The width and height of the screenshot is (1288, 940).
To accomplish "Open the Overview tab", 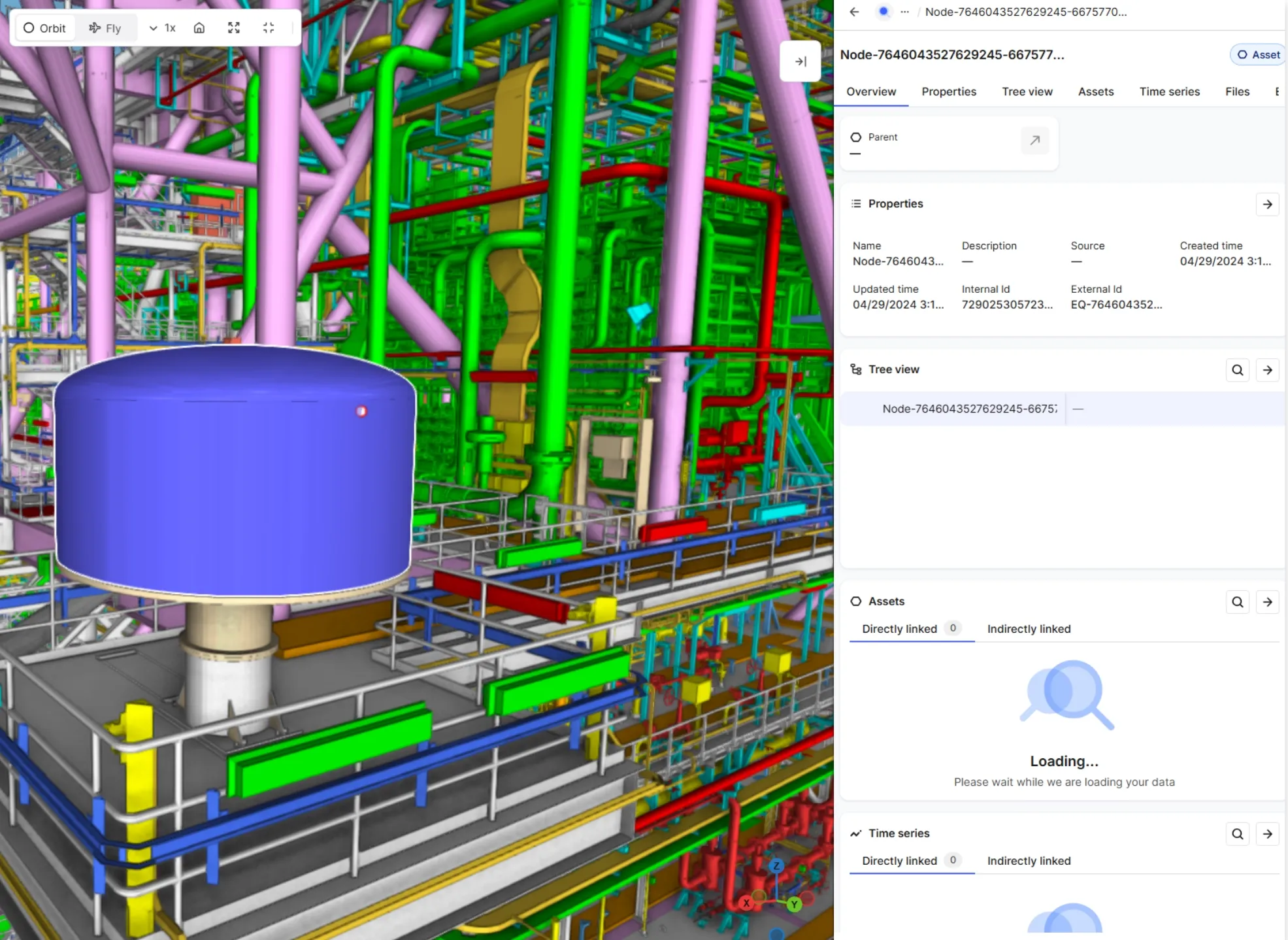I will click(871, 92).
